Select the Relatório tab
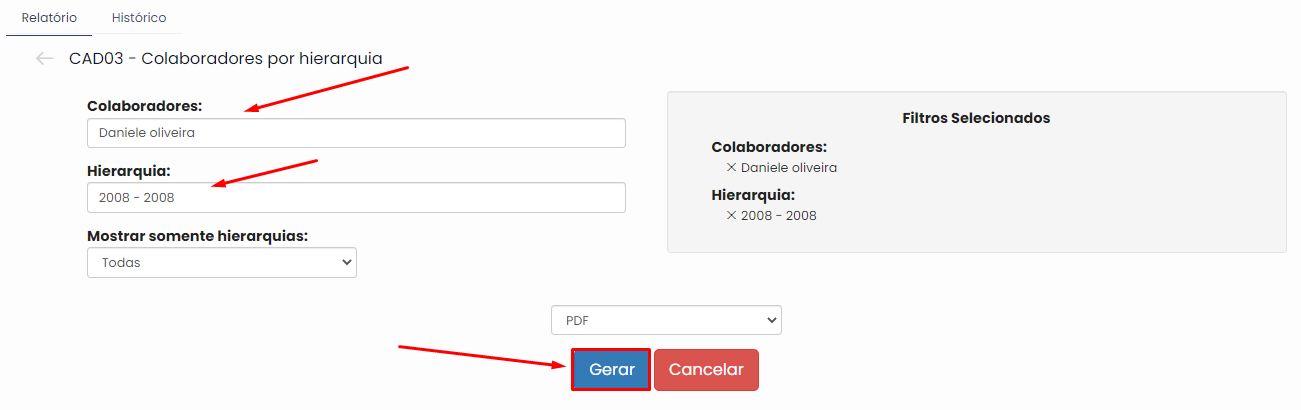Viewport: 1301px width, 410px height. [49, 18]
